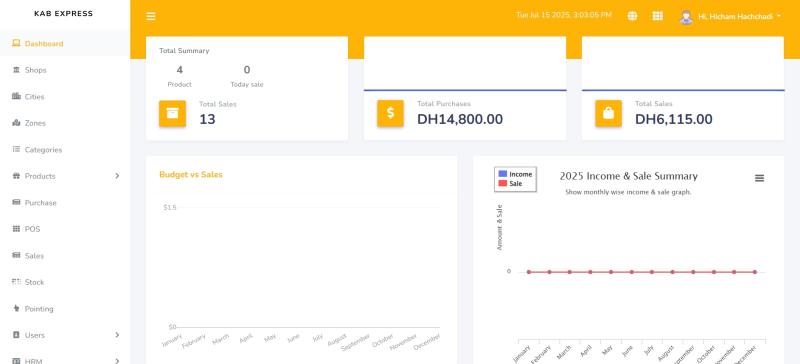This screenshot has width=800, height=364.
Task: Toggle the Sale series in chart legend
Action: 510,183
